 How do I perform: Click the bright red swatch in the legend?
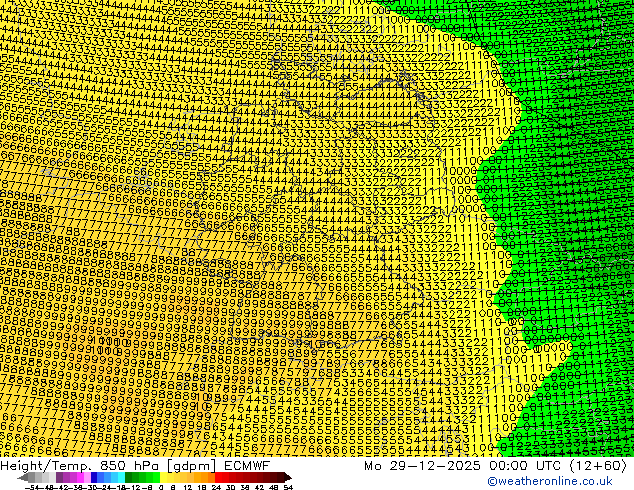[x=219, y=477]
